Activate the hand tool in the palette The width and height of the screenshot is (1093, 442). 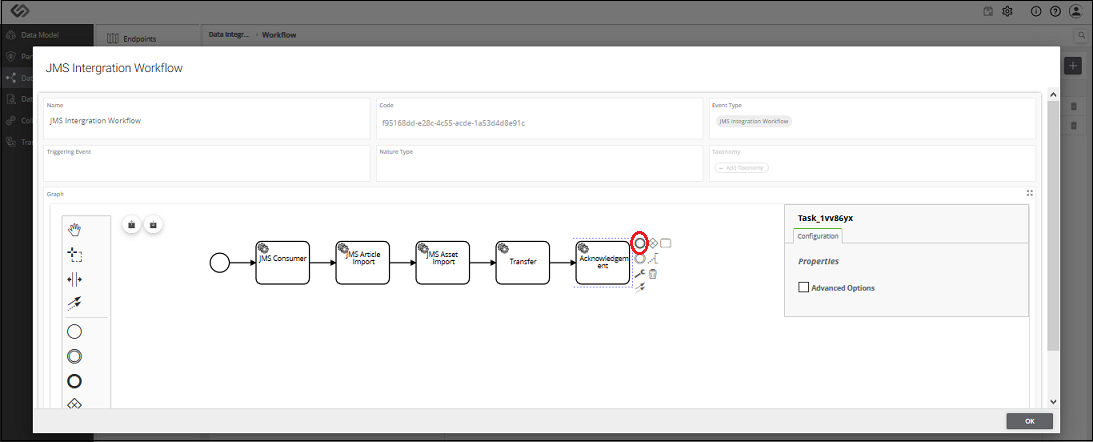(75, 230)
